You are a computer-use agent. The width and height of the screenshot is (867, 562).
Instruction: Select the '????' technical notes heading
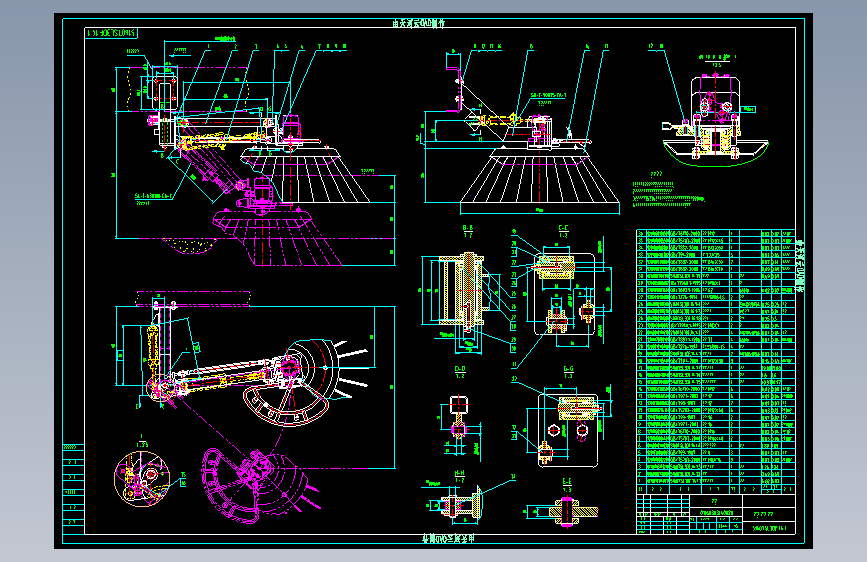coord(656,174)
